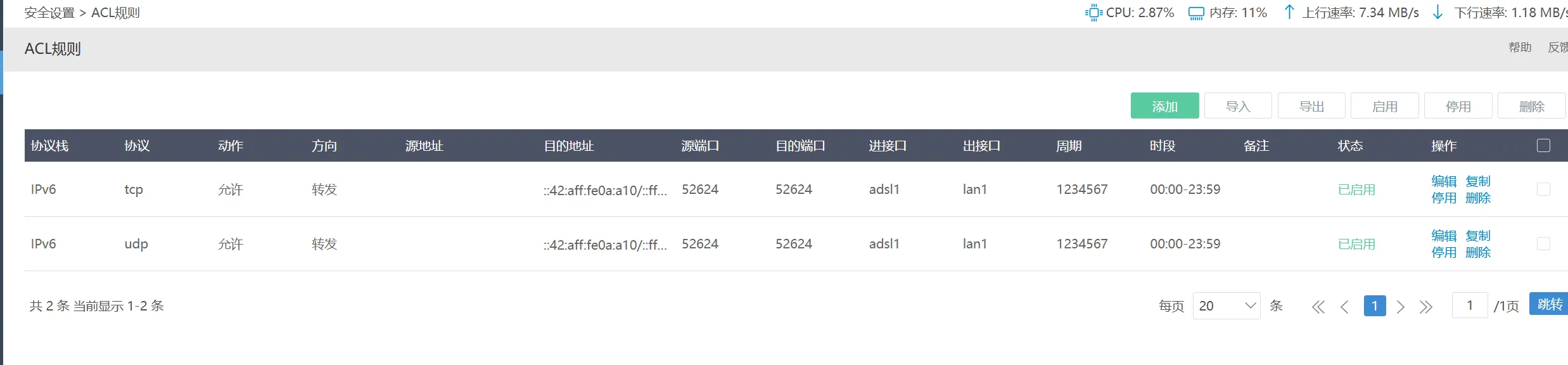Viewport: 1568px width, 365px height.
Task: Go to first page with the double-left arrow
Action: [x=1318, y=306]
